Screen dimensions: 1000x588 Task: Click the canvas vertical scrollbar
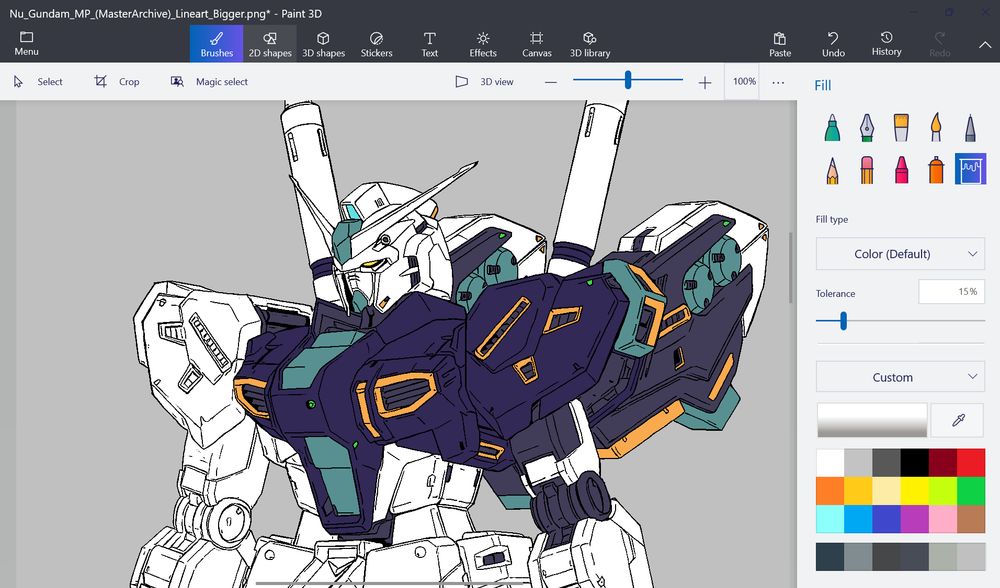click(x=791, y=267)
